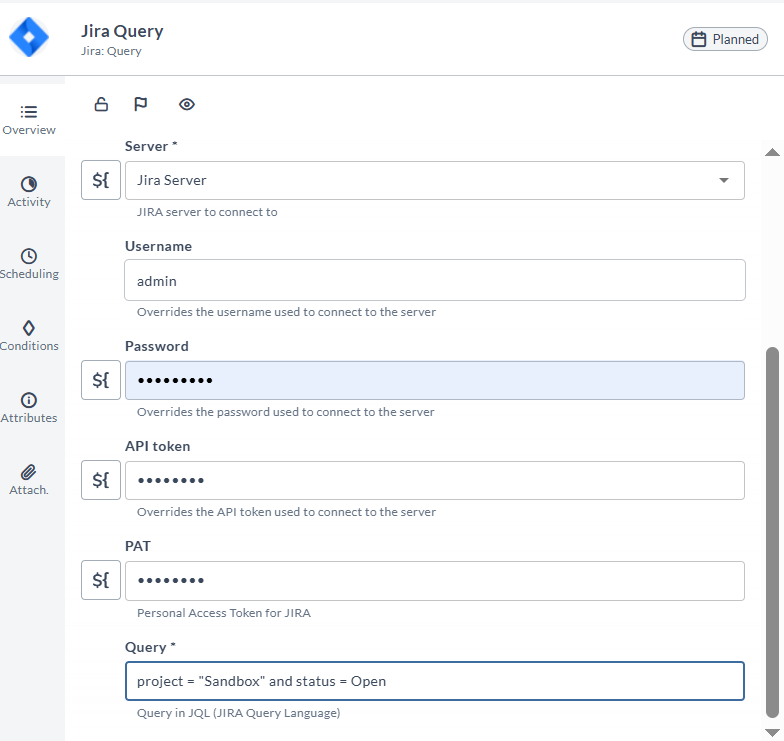Click the 'Overrides the username' hint text

coord(286,312)
